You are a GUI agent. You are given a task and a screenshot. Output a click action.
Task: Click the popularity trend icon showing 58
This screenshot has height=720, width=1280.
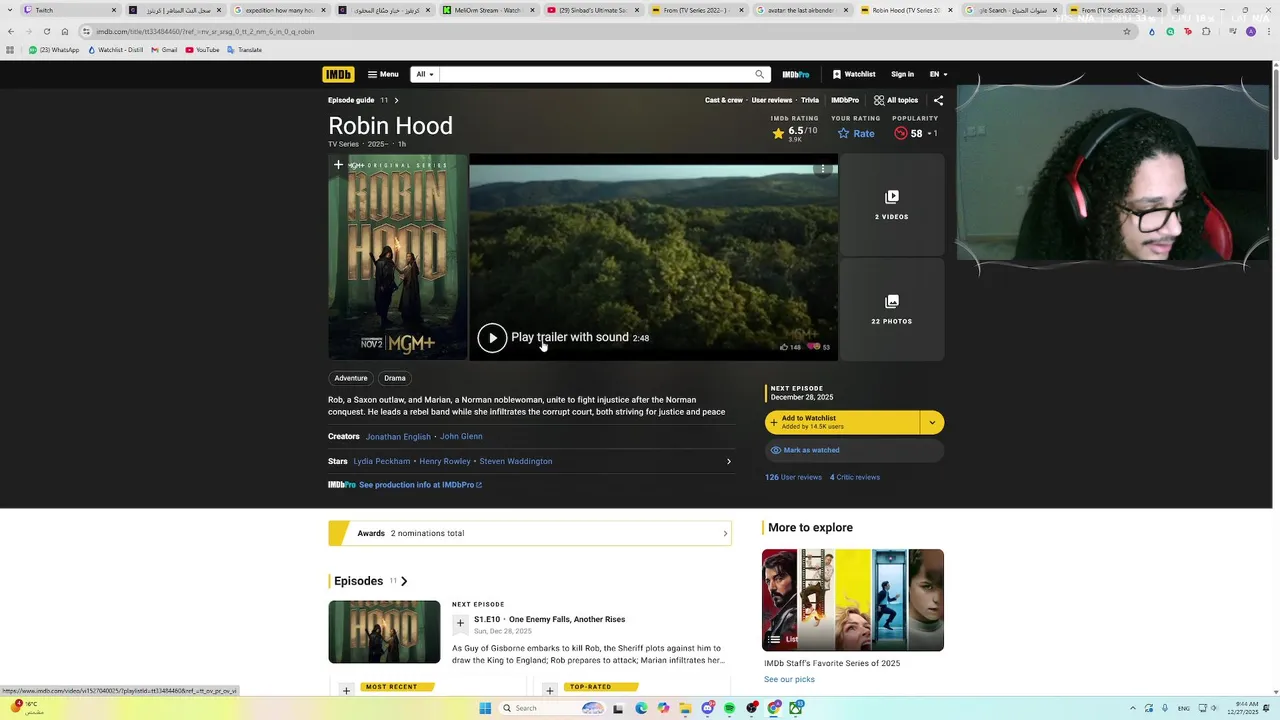901,133
